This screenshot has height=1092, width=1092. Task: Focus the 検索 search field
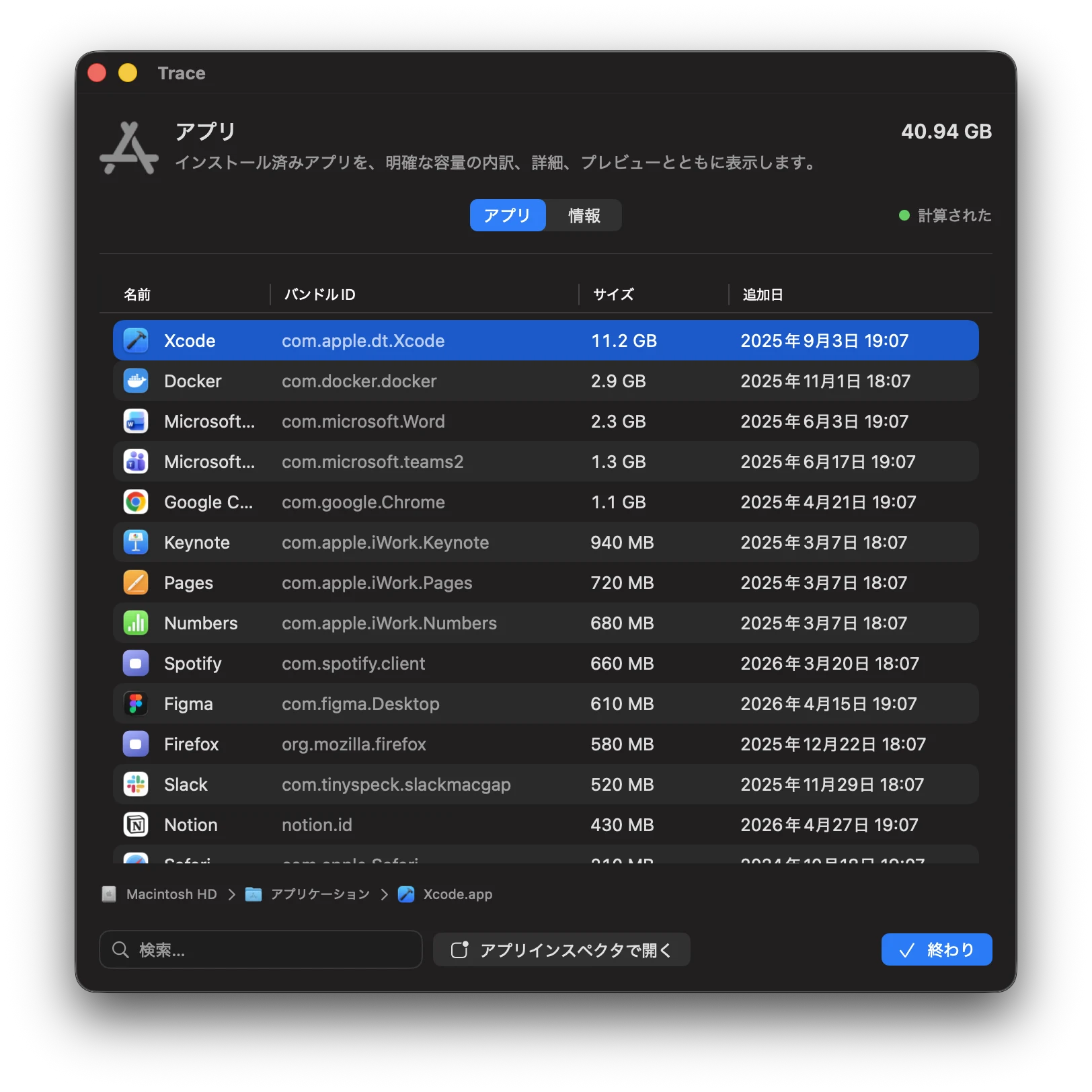pos(261,949)
